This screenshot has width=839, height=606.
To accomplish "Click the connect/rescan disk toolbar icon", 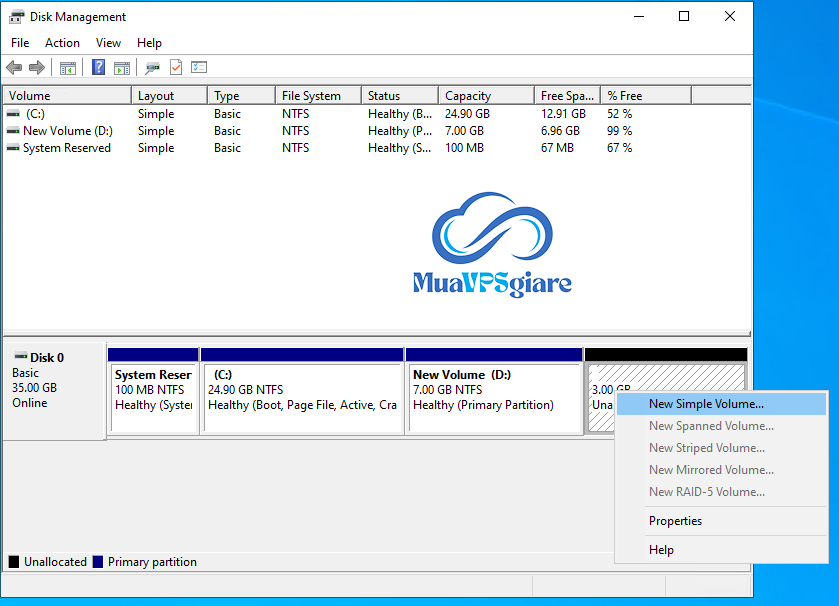I will (x=152, y=68).
